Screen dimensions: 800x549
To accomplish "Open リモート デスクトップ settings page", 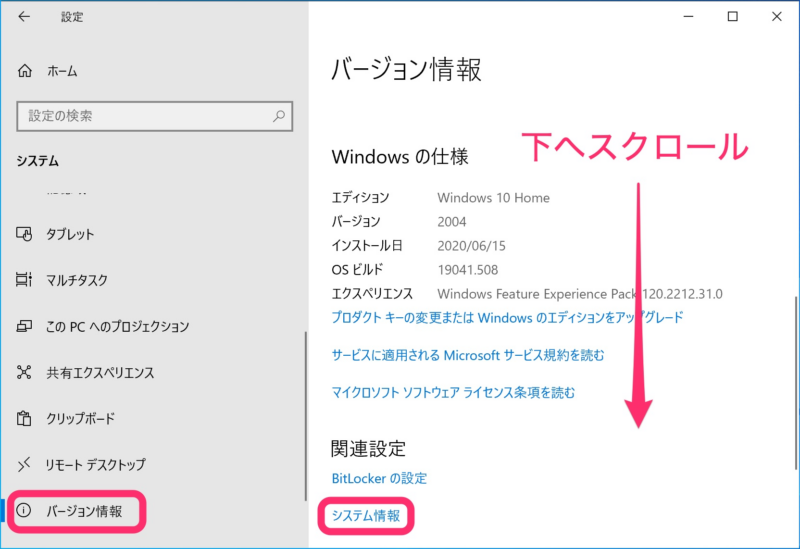I will tap(95, 465).
